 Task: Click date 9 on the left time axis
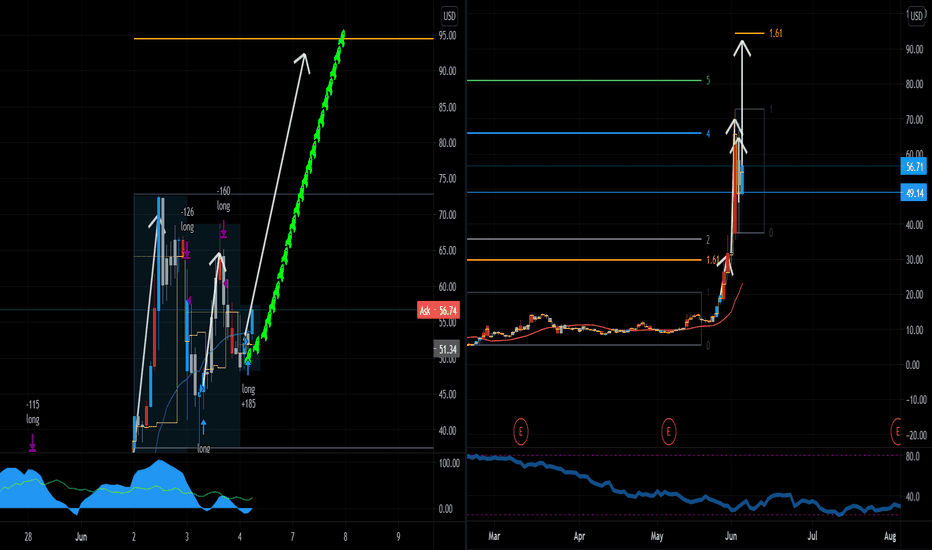point(398,537)
